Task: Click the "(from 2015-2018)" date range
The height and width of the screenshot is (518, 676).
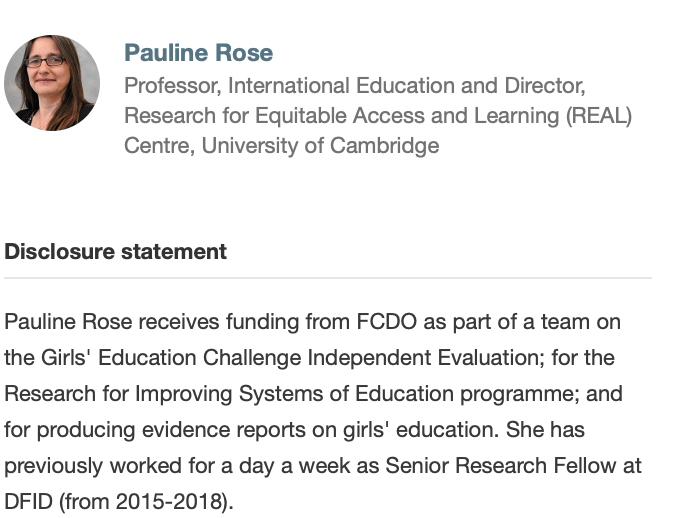Action: pyautogui.click(x=146, y=502)
